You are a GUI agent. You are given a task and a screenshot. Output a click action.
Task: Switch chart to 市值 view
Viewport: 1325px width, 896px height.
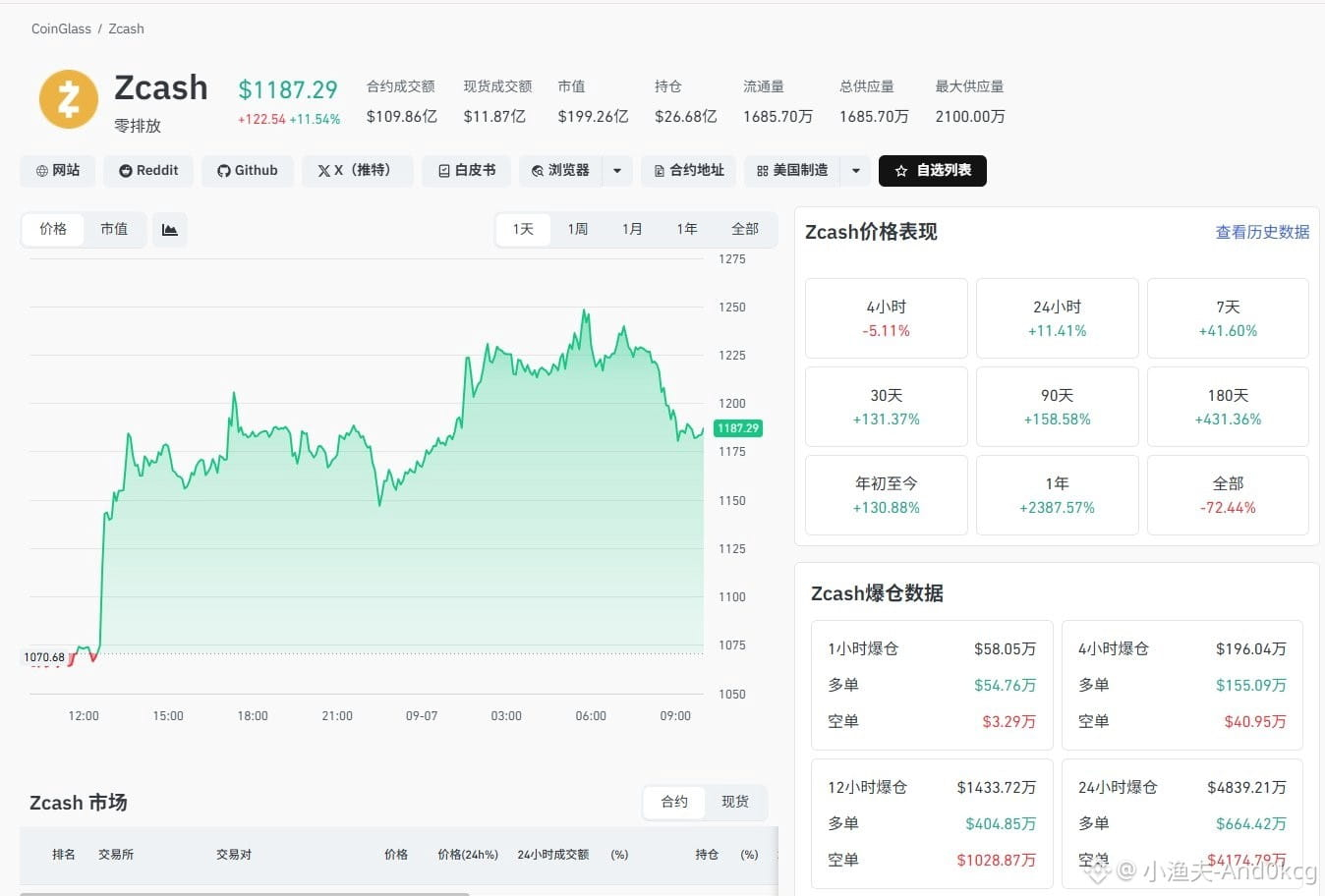point(114,229)
